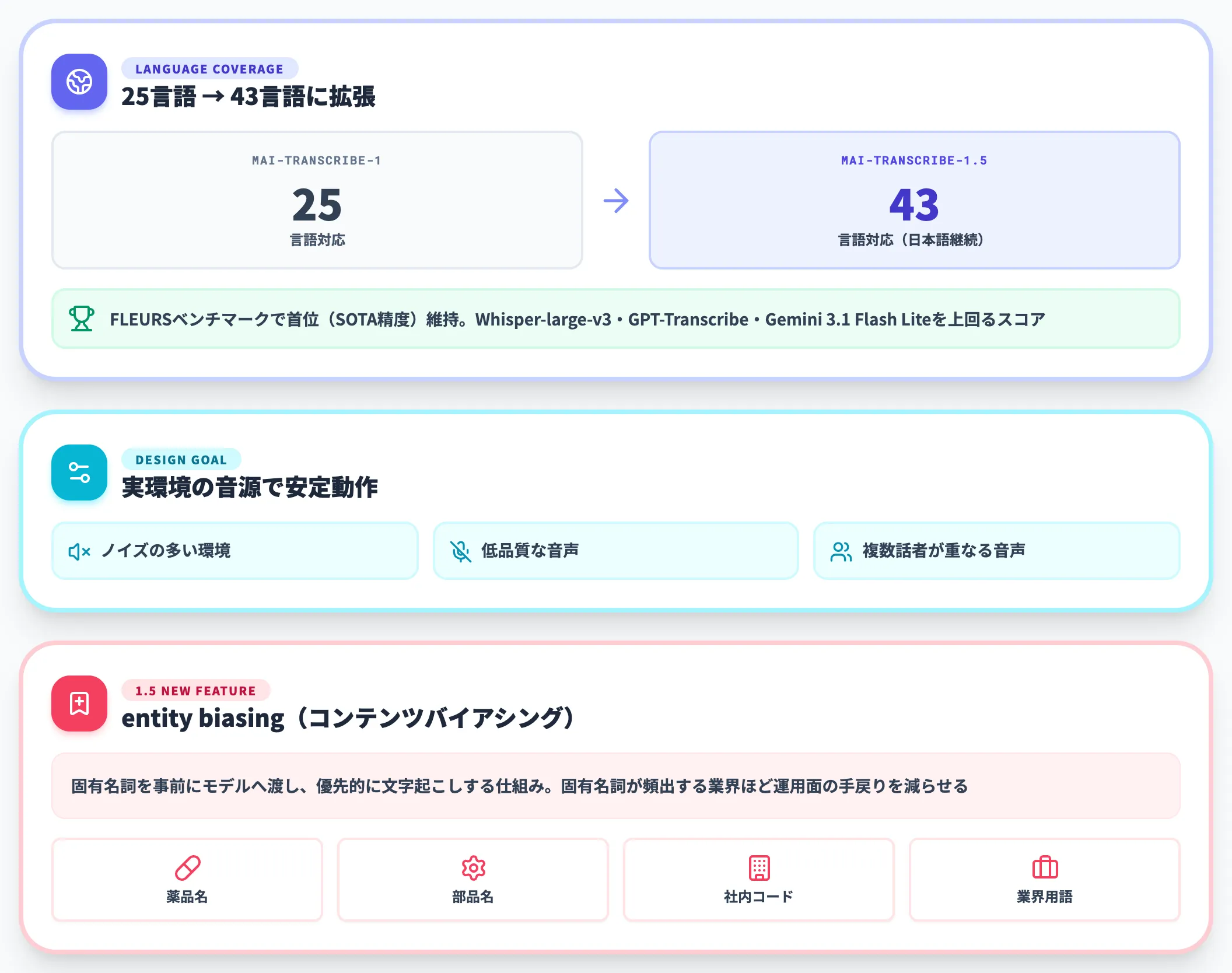
Task: Click the 複数話者が重なる音声 chip
Action: click(997, 551)
